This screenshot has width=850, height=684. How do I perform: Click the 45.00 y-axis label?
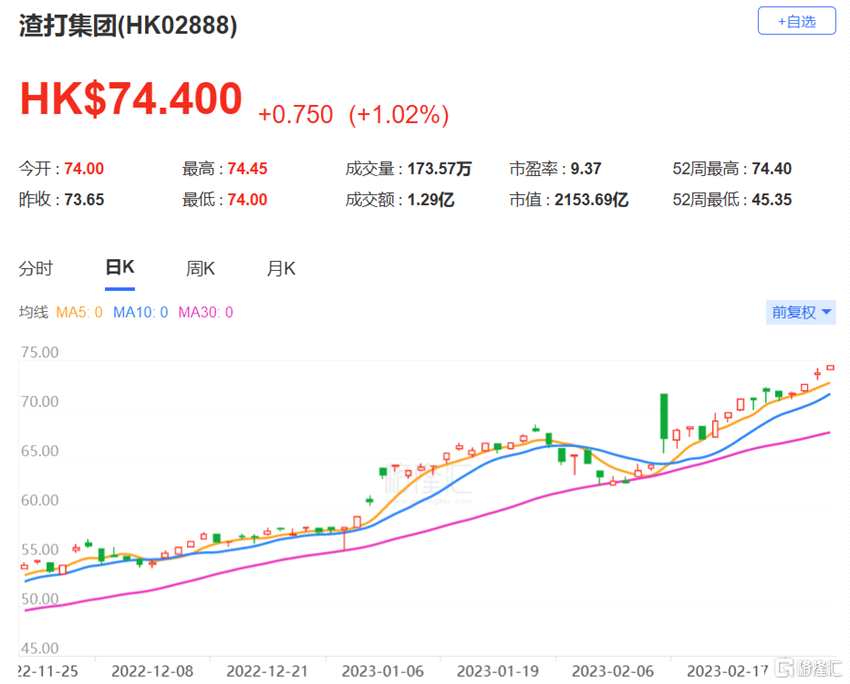coord(40,648)
